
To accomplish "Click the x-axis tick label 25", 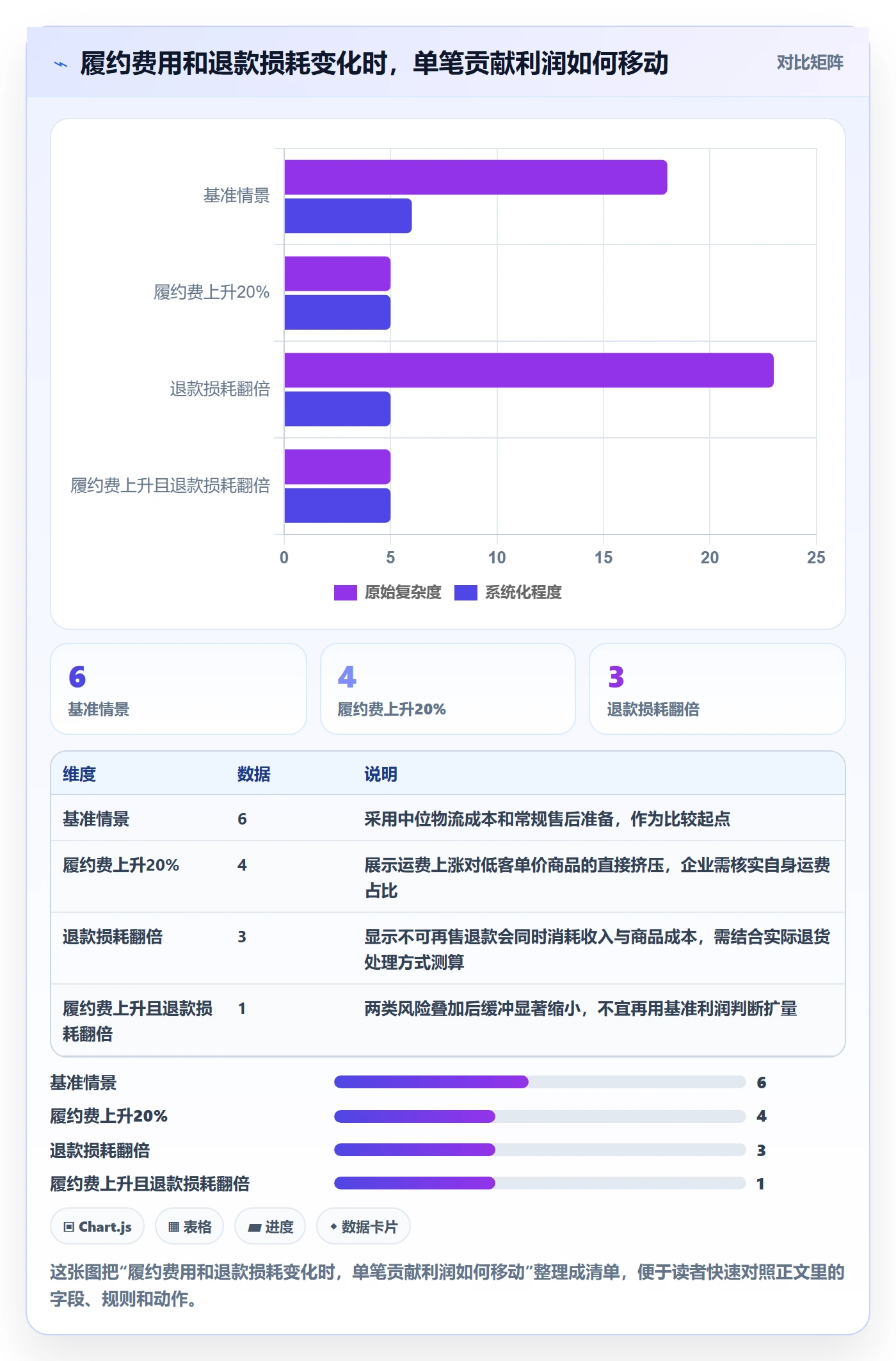I will (816, 558).
